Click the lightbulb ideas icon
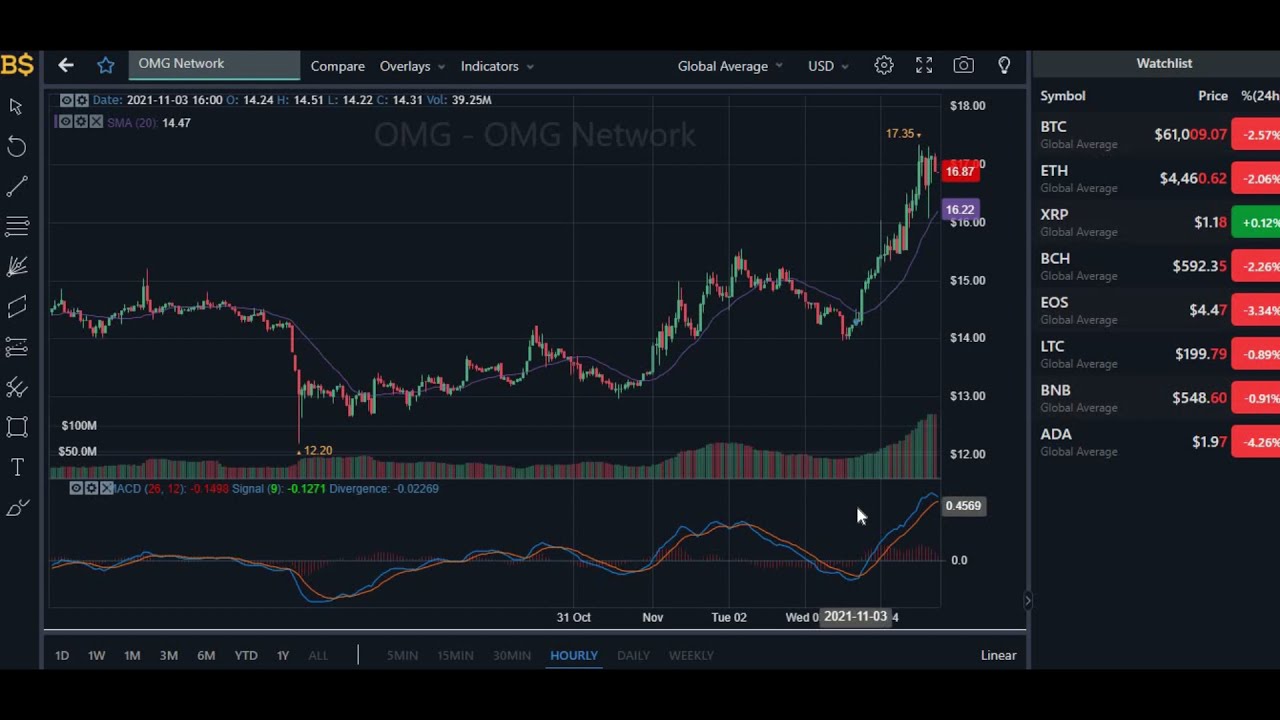1280x720 pixels. point(1004,65)
